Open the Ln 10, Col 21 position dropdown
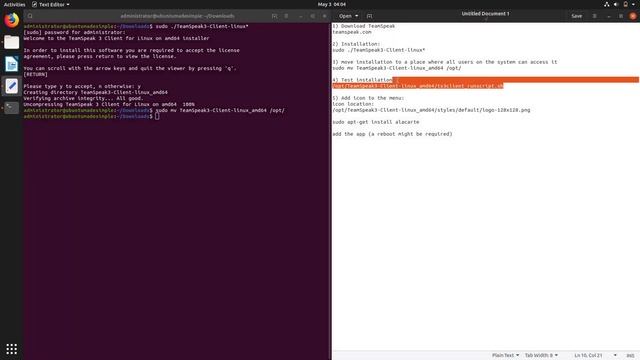 coord(595,355)
